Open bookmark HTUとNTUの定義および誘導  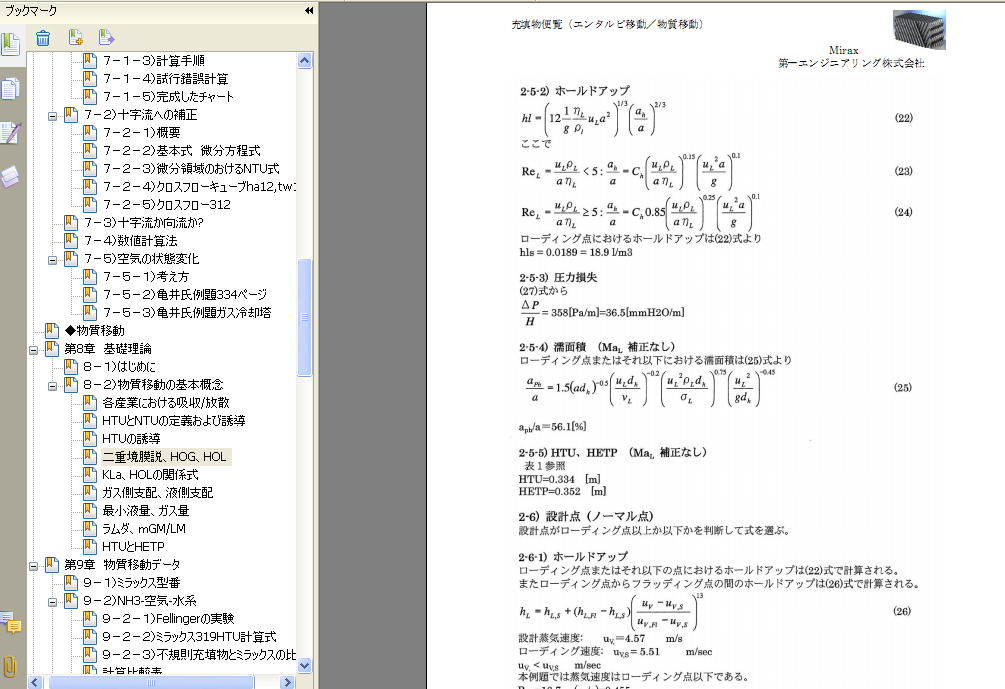click(174, 420)
